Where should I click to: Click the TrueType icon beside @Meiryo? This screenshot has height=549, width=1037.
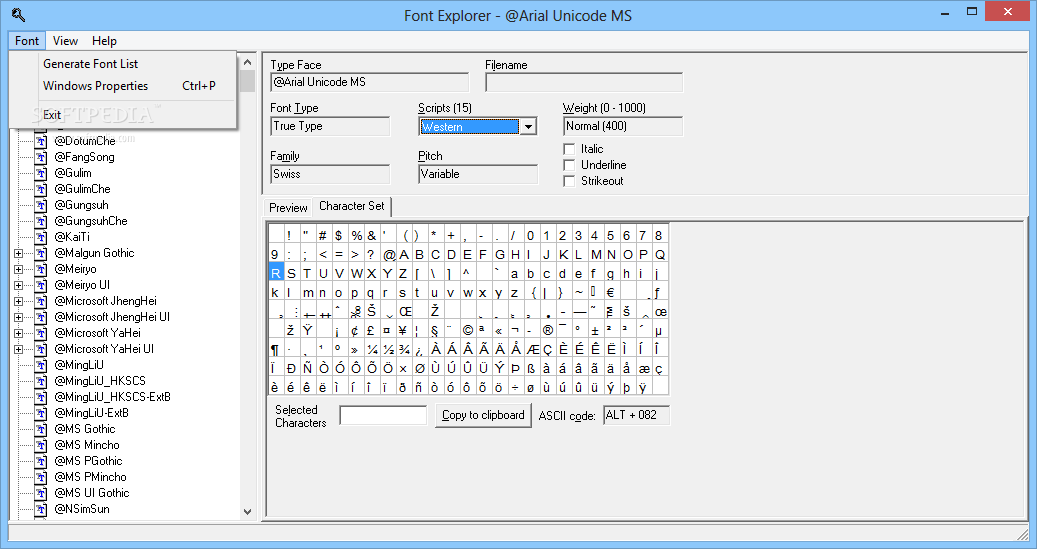tap(41, 269)
